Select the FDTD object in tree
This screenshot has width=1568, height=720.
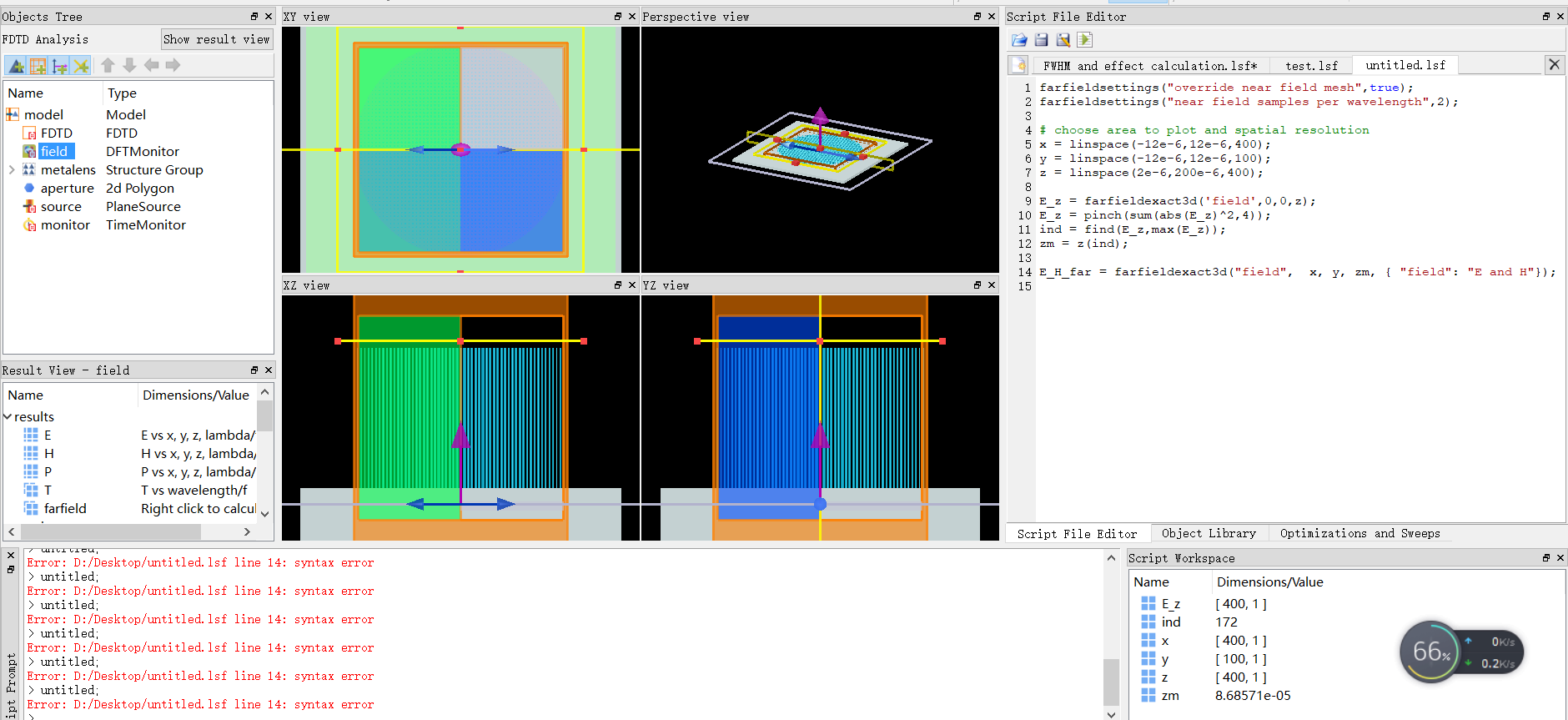tap(56, 133)
